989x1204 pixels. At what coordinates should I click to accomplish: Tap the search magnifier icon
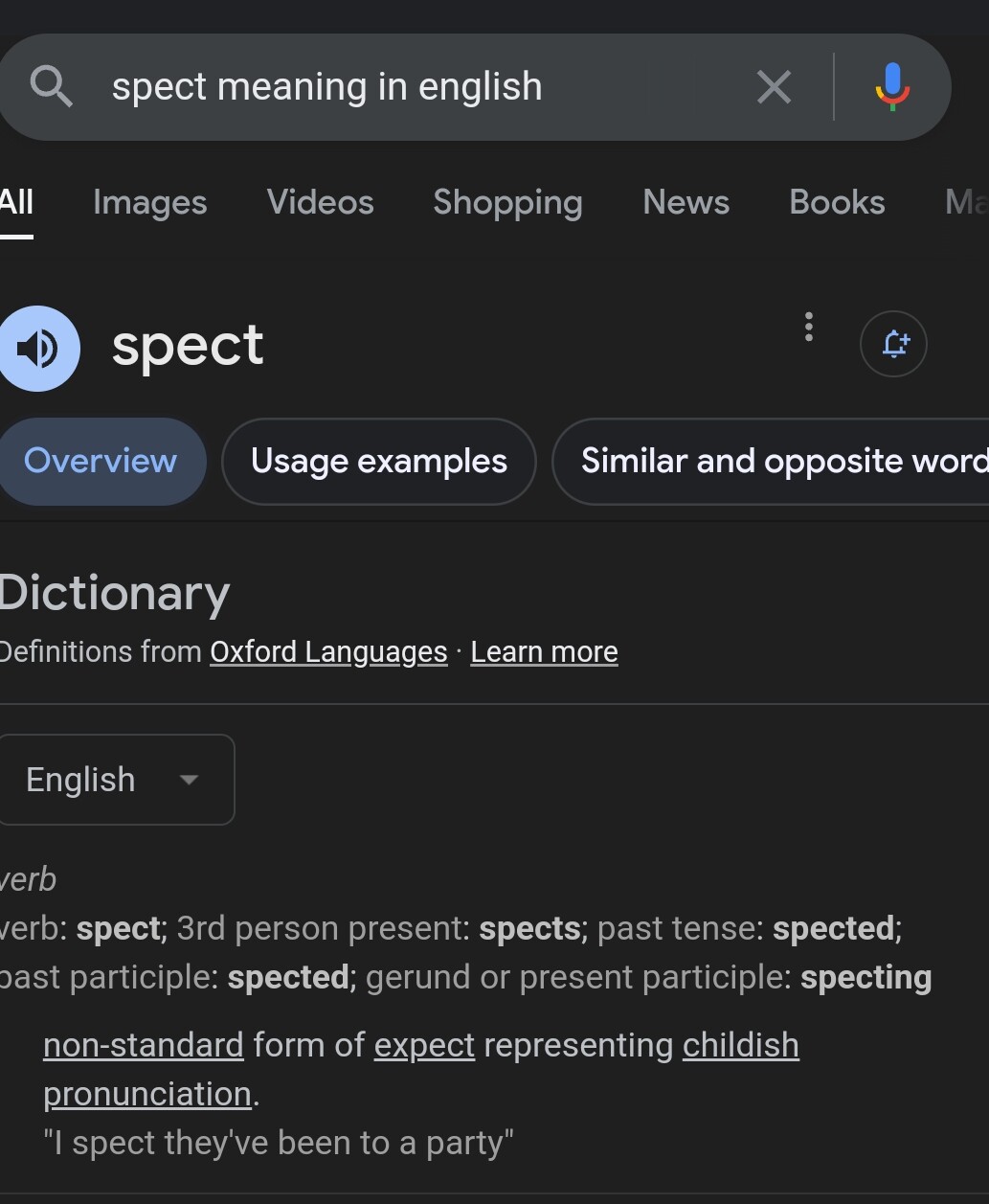point(52,87)
